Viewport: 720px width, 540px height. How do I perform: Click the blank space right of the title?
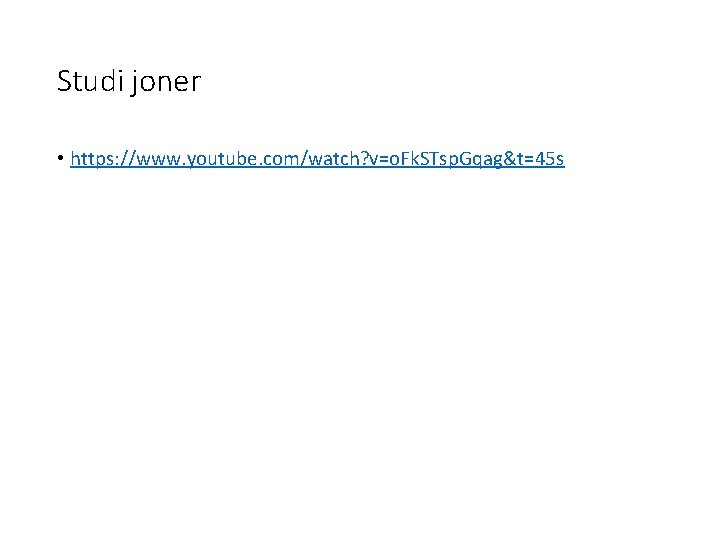[450, 82]
